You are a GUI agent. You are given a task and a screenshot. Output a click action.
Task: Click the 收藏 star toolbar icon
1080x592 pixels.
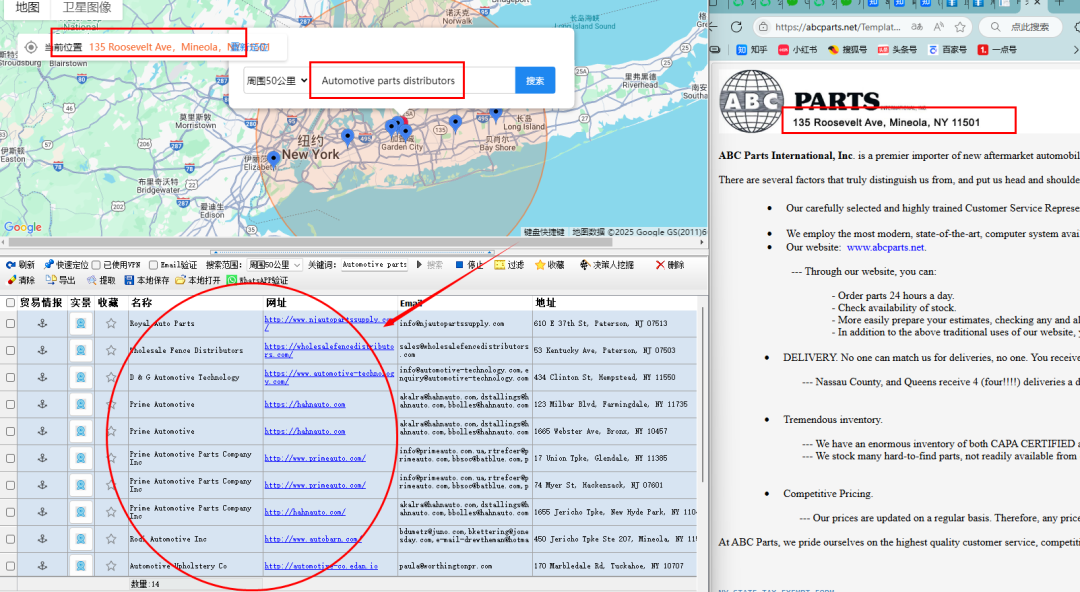pyautogui.click(x=540, y=265)
